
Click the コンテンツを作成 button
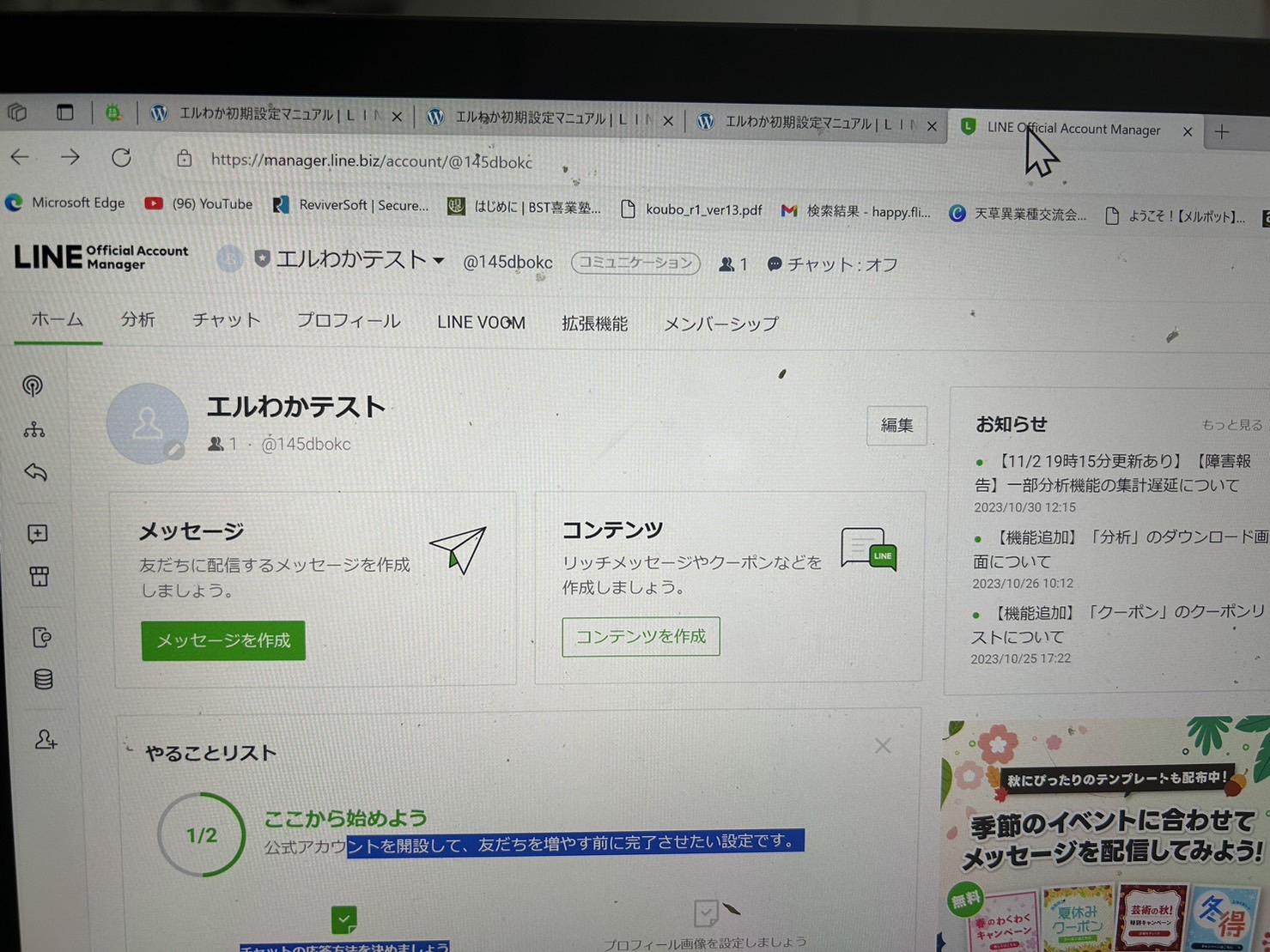[641, 636]
